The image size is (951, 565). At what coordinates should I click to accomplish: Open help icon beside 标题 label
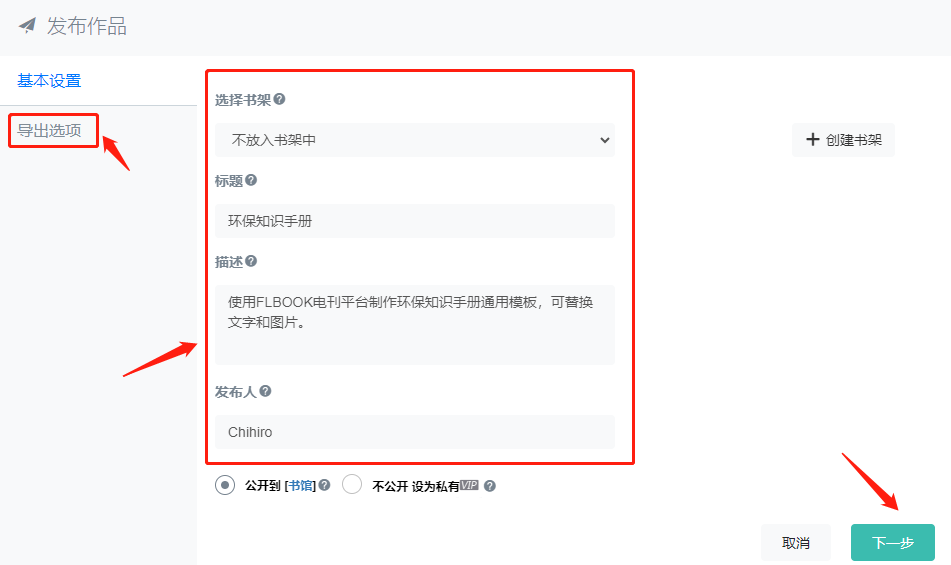(x=251, y=180)
